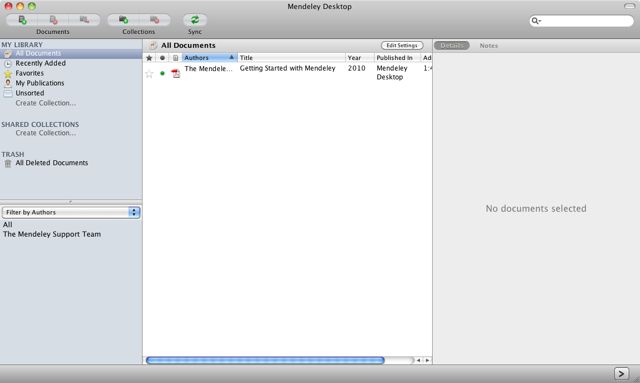Sort by the star favorites column header

[x=149, y=58]
